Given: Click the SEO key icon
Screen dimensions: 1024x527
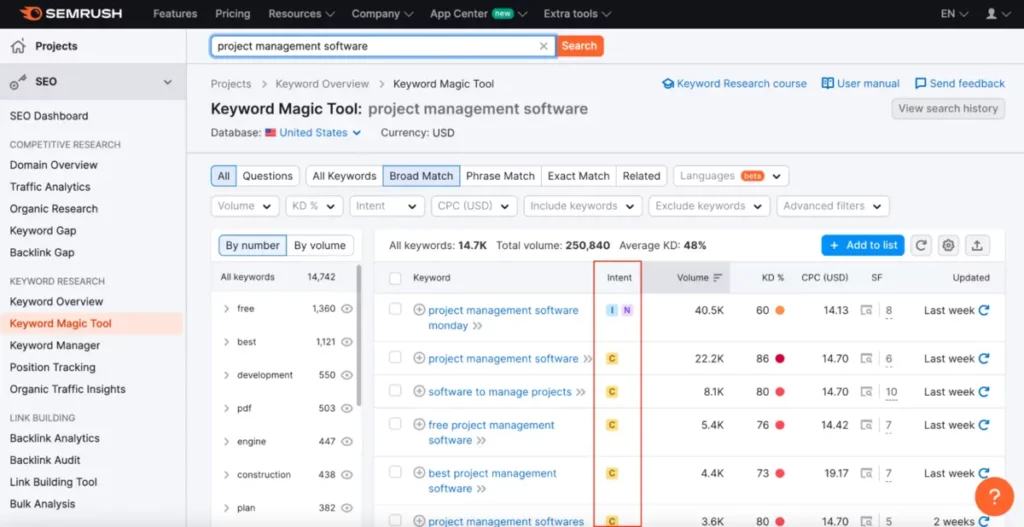Looking at the screenshot, I should point(18,82).
